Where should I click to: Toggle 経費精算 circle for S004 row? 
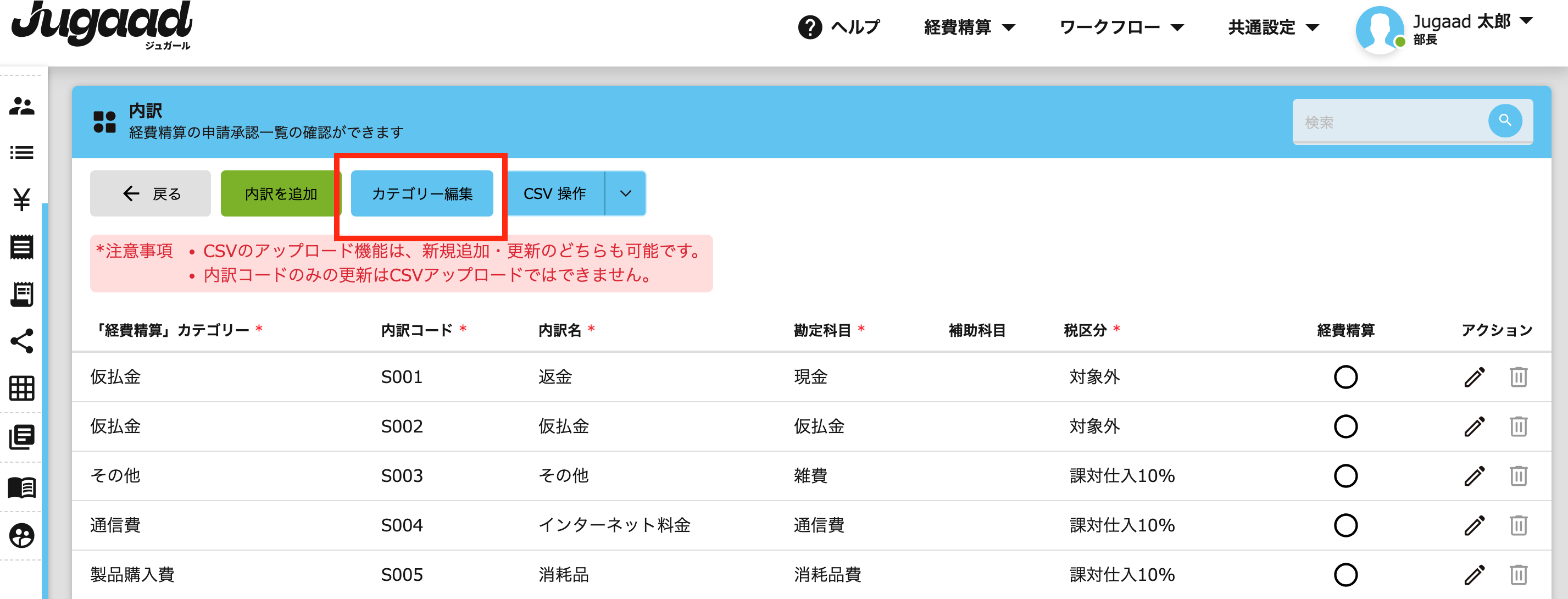[1345, 525]
